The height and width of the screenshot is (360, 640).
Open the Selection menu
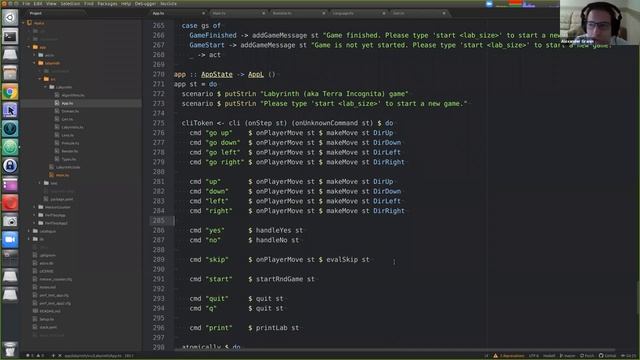pos(70,4)
